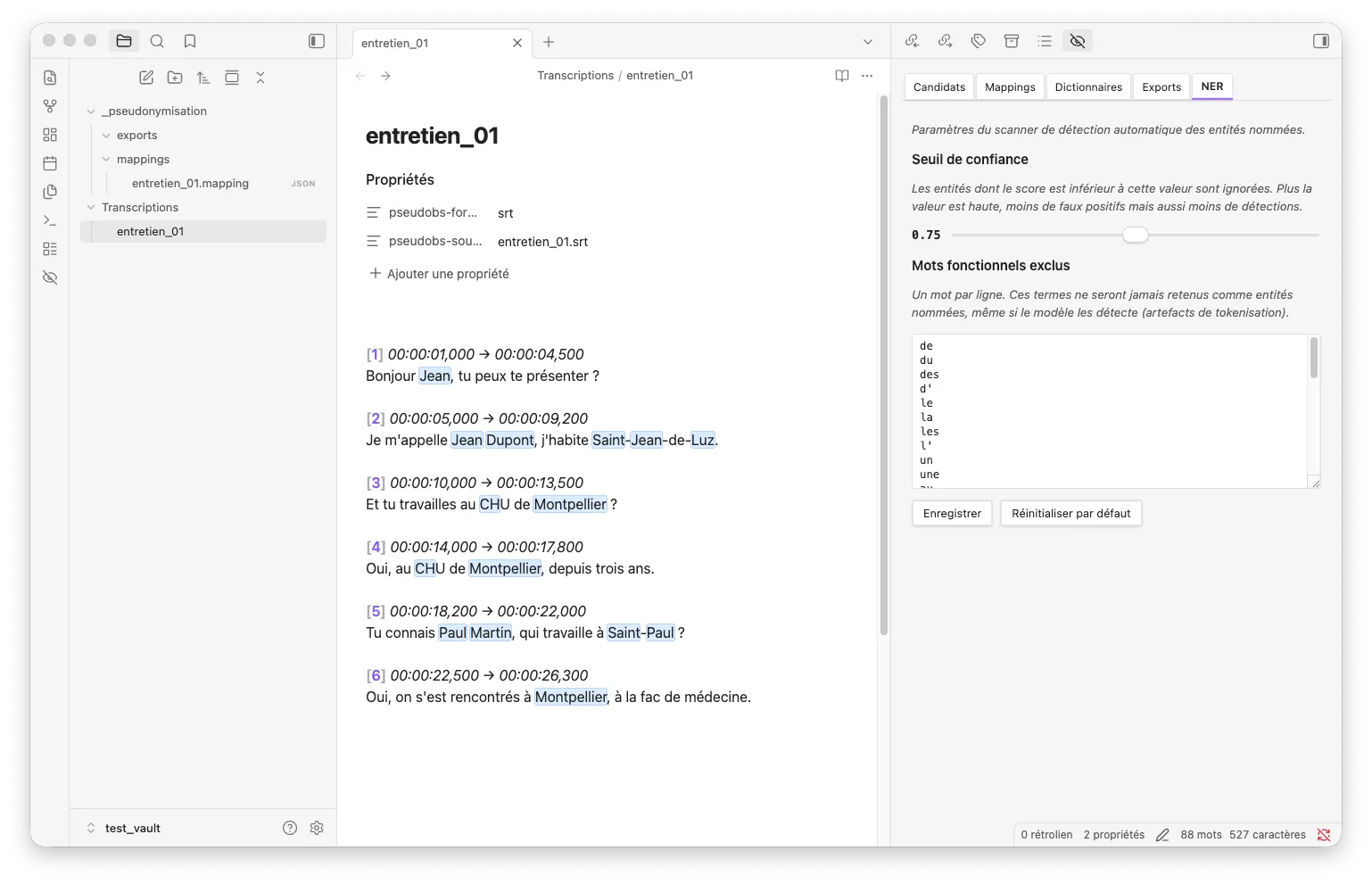Change sort order icon
The image size is (1372, 884).
click(x=203, y=78)
